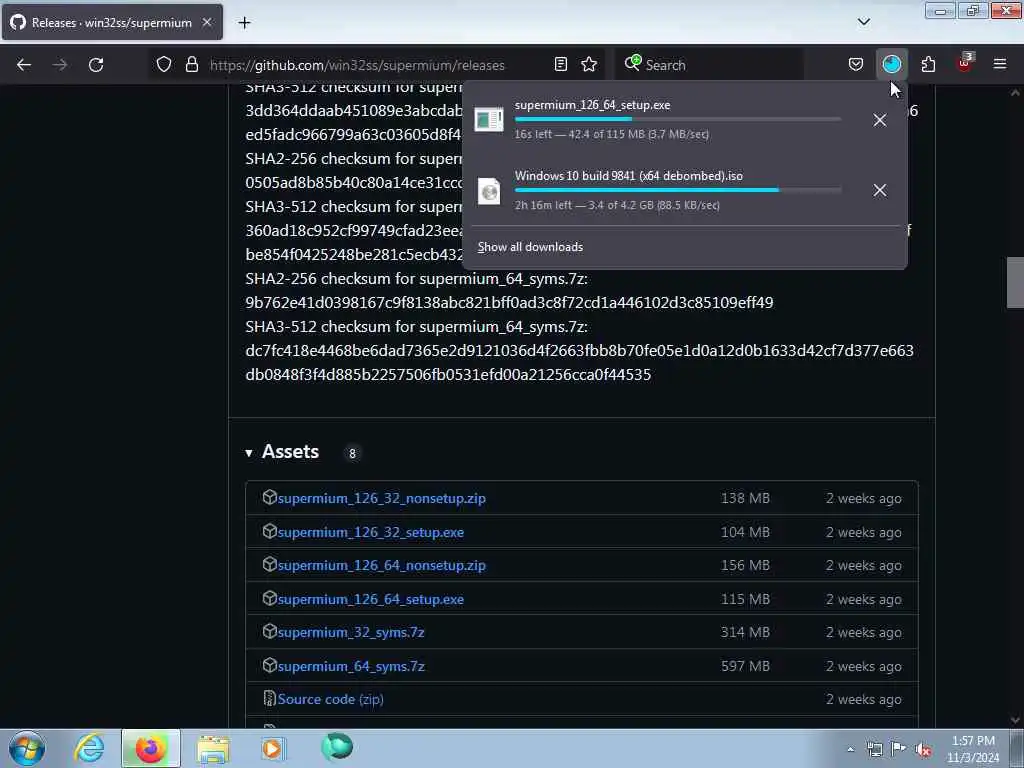This screenshot has height=768, width=1024.
Task: Click the supermium_126_64_setup.exe asset link
Action: coord(370,600)
